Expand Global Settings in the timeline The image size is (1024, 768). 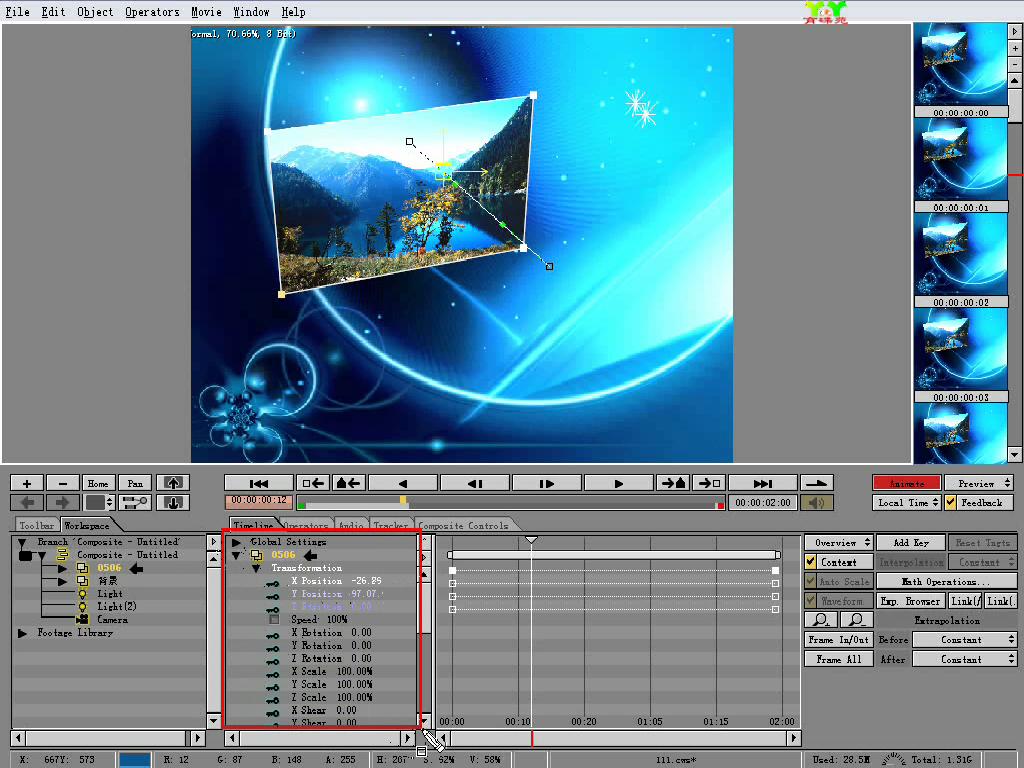[236, 542]
